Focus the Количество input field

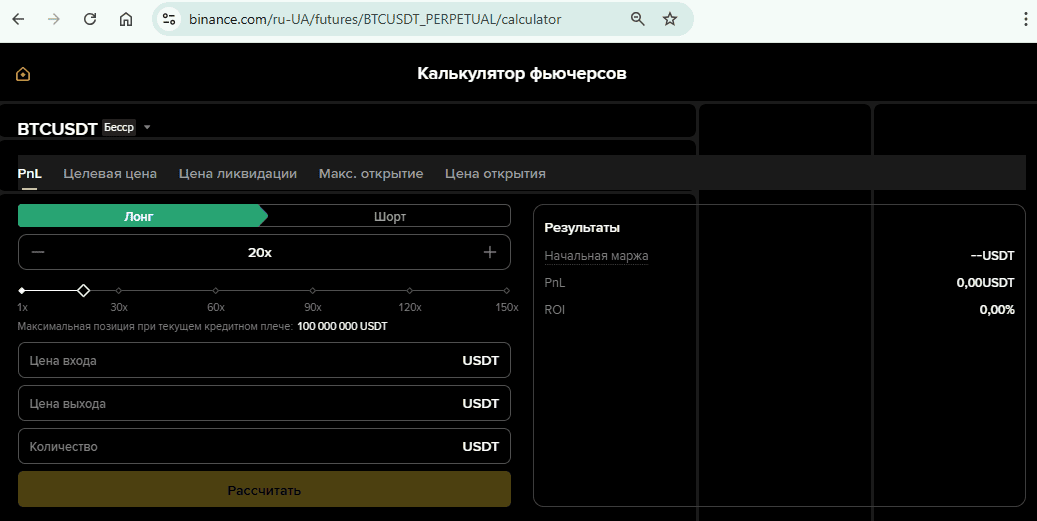265,446
